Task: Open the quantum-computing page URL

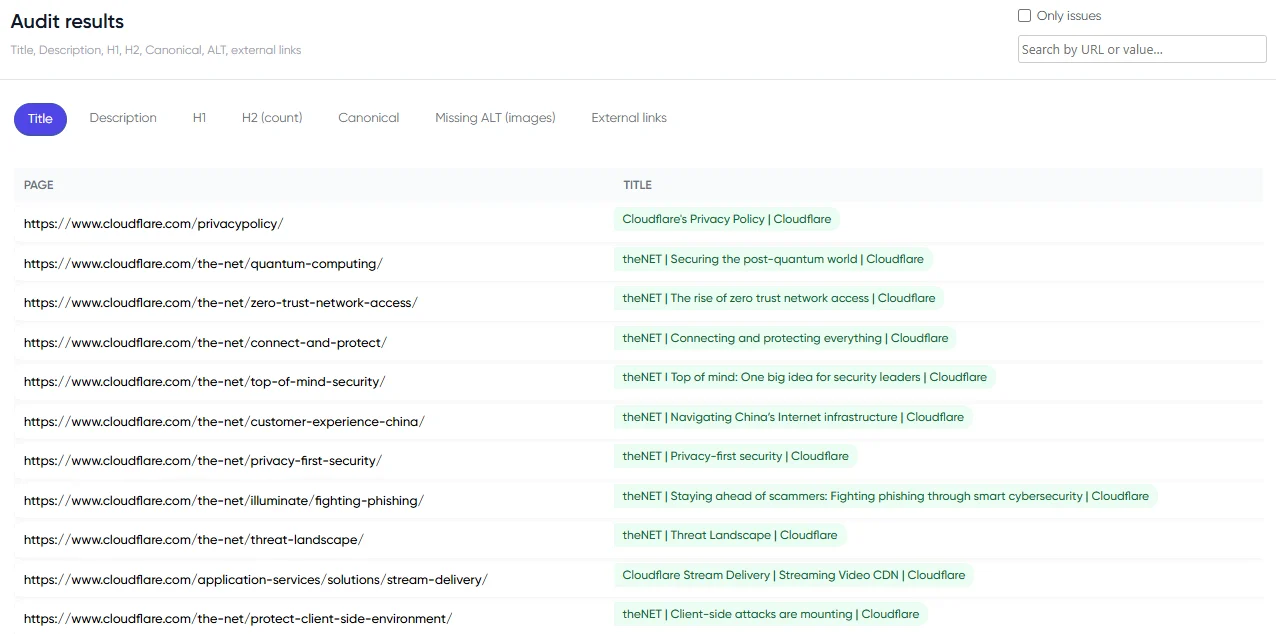Action: tap(203, 264)
